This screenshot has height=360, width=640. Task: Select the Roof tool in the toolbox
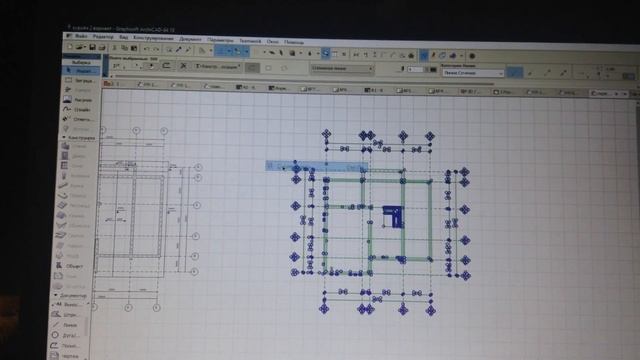click(x=72, y=216)
